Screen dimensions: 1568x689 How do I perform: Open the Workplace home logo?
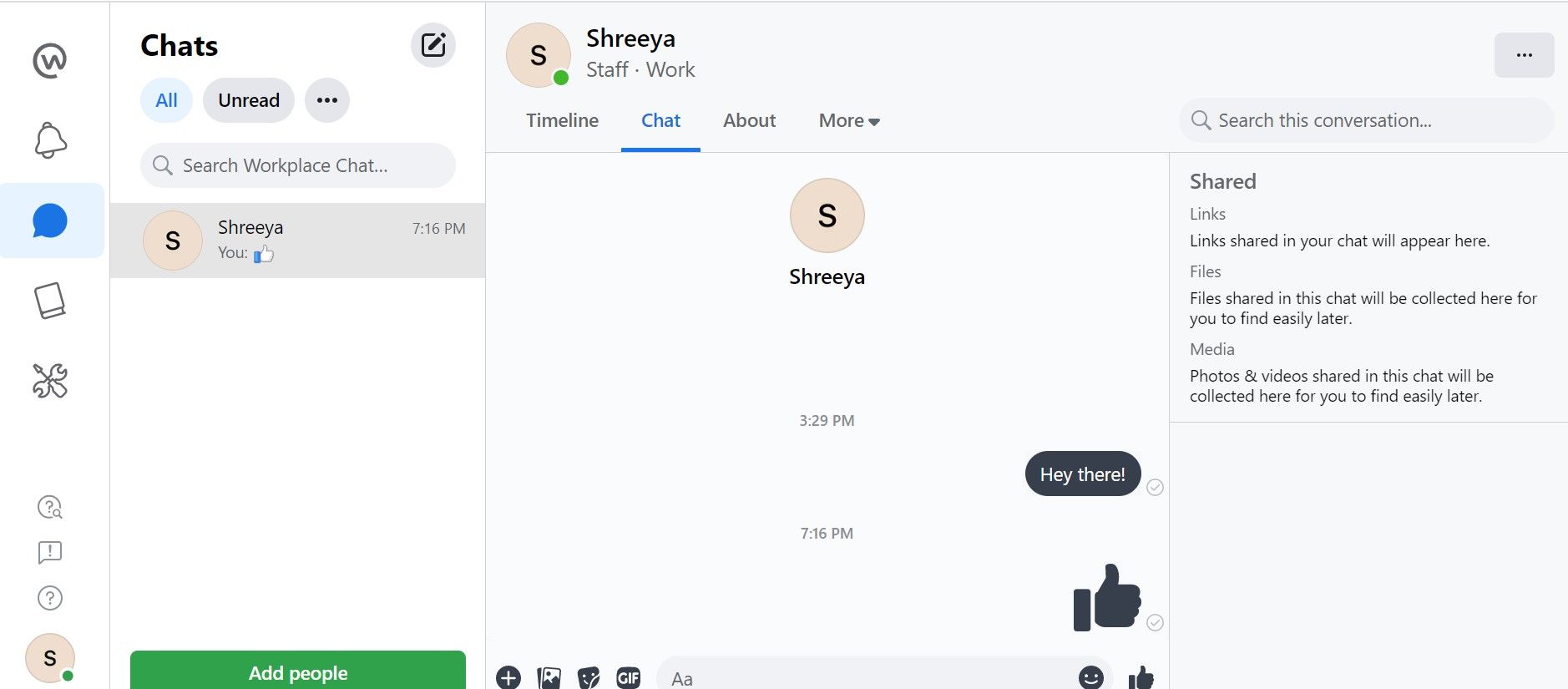coord(50,60)
